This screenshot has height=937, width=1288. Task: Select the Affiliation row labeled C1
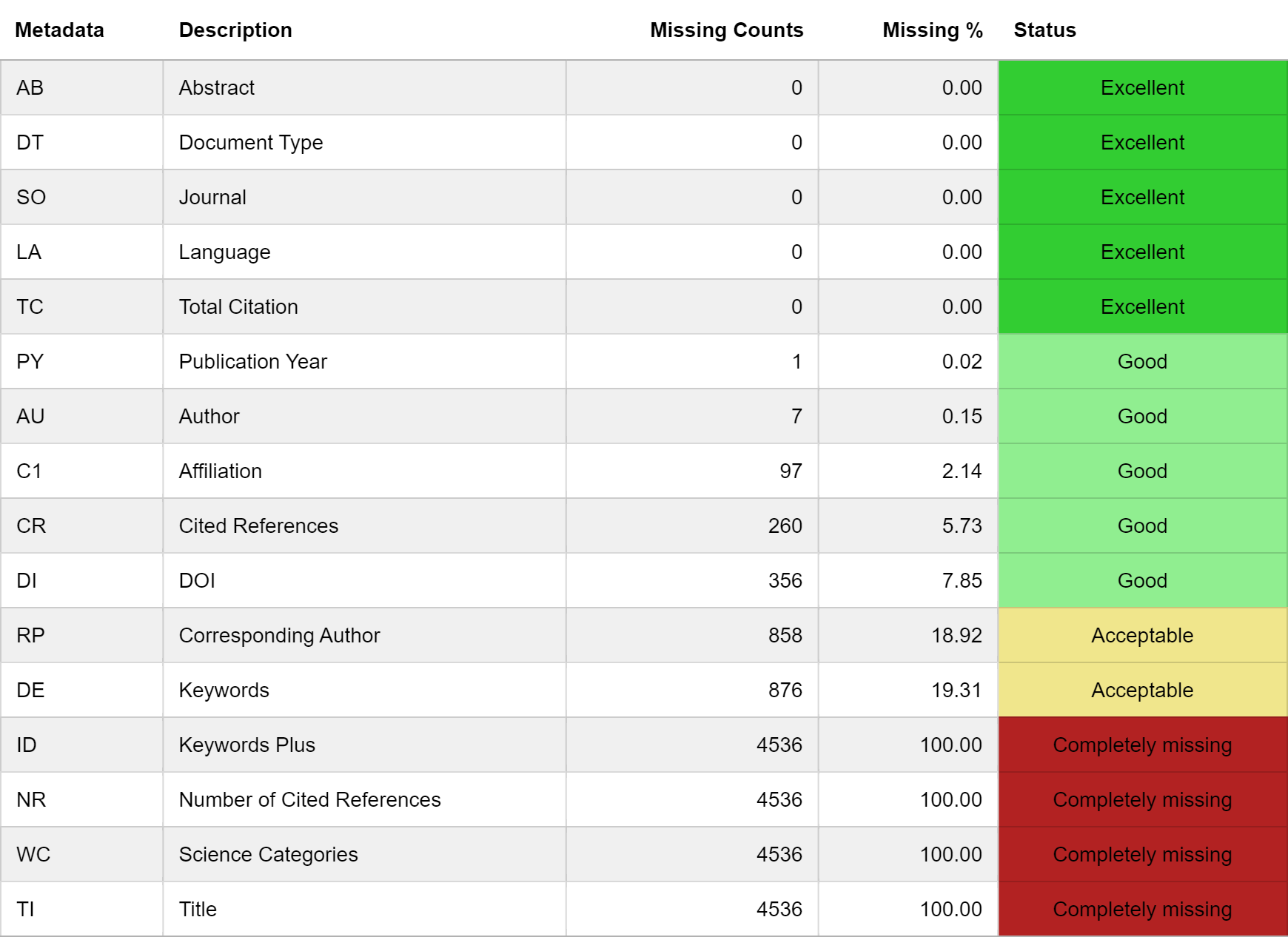coord(30,471)
